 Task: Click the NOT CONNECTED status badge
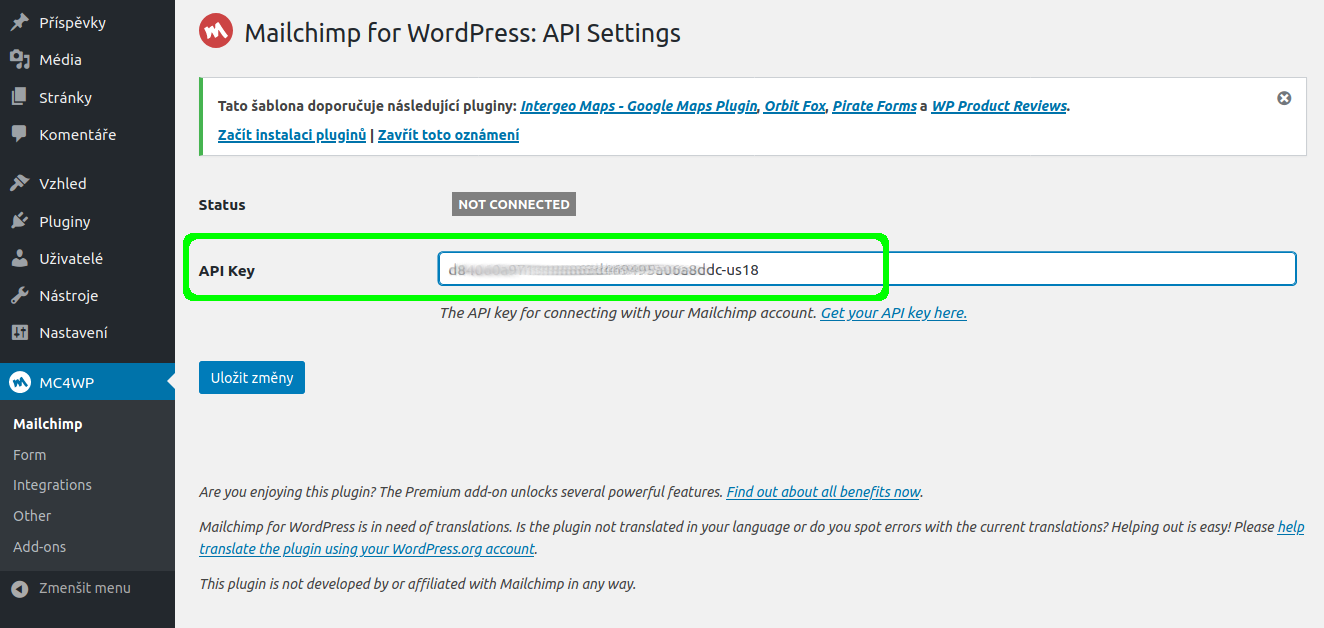514,204
